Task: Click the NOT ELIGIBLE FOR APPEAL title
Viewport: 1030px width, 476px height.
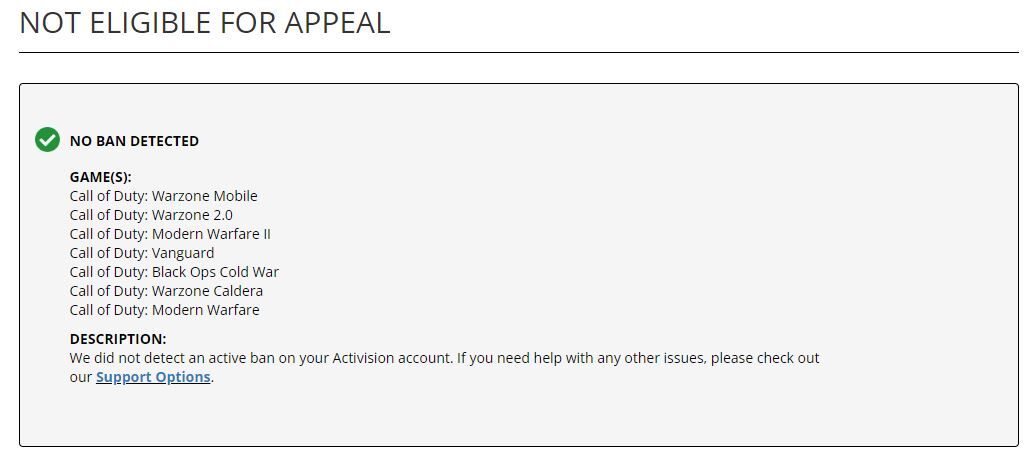Action: coord(205,22)
